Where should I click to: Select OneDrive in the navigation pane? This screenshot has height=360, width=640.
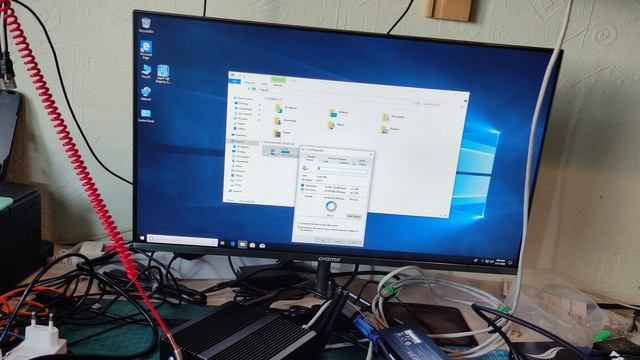coord(240,135)
